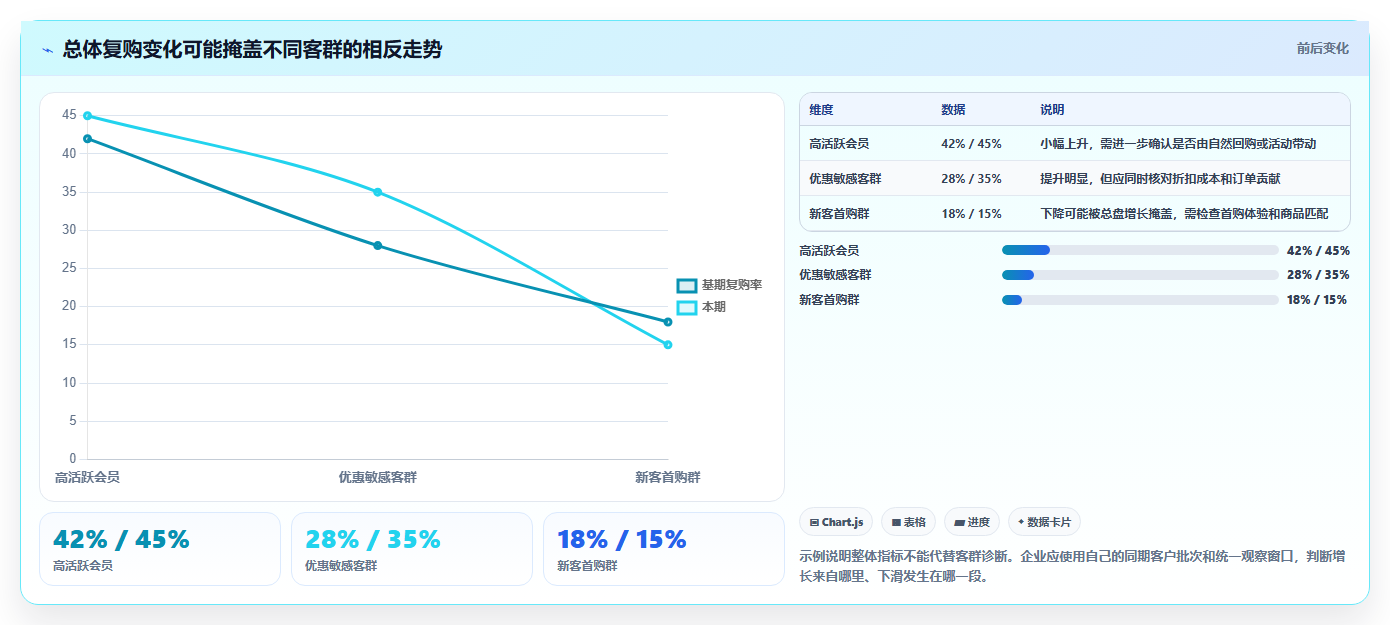Select the 表格 tag button
This screenshot has height=625, width=1390.
(908, 522)
